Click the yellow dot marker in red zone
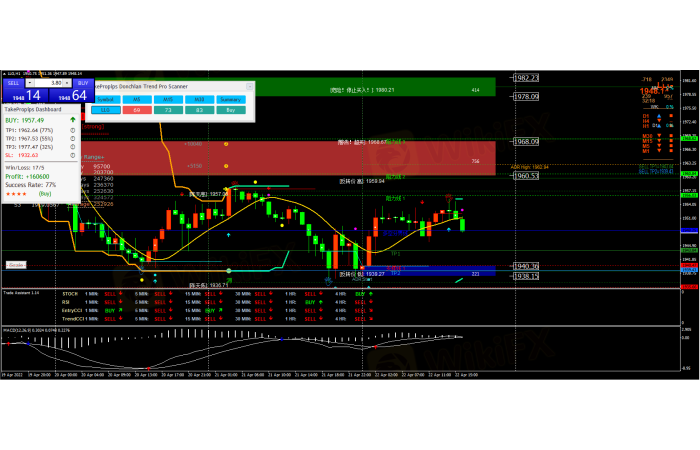The image size is (700, 450). click(227, 144)
